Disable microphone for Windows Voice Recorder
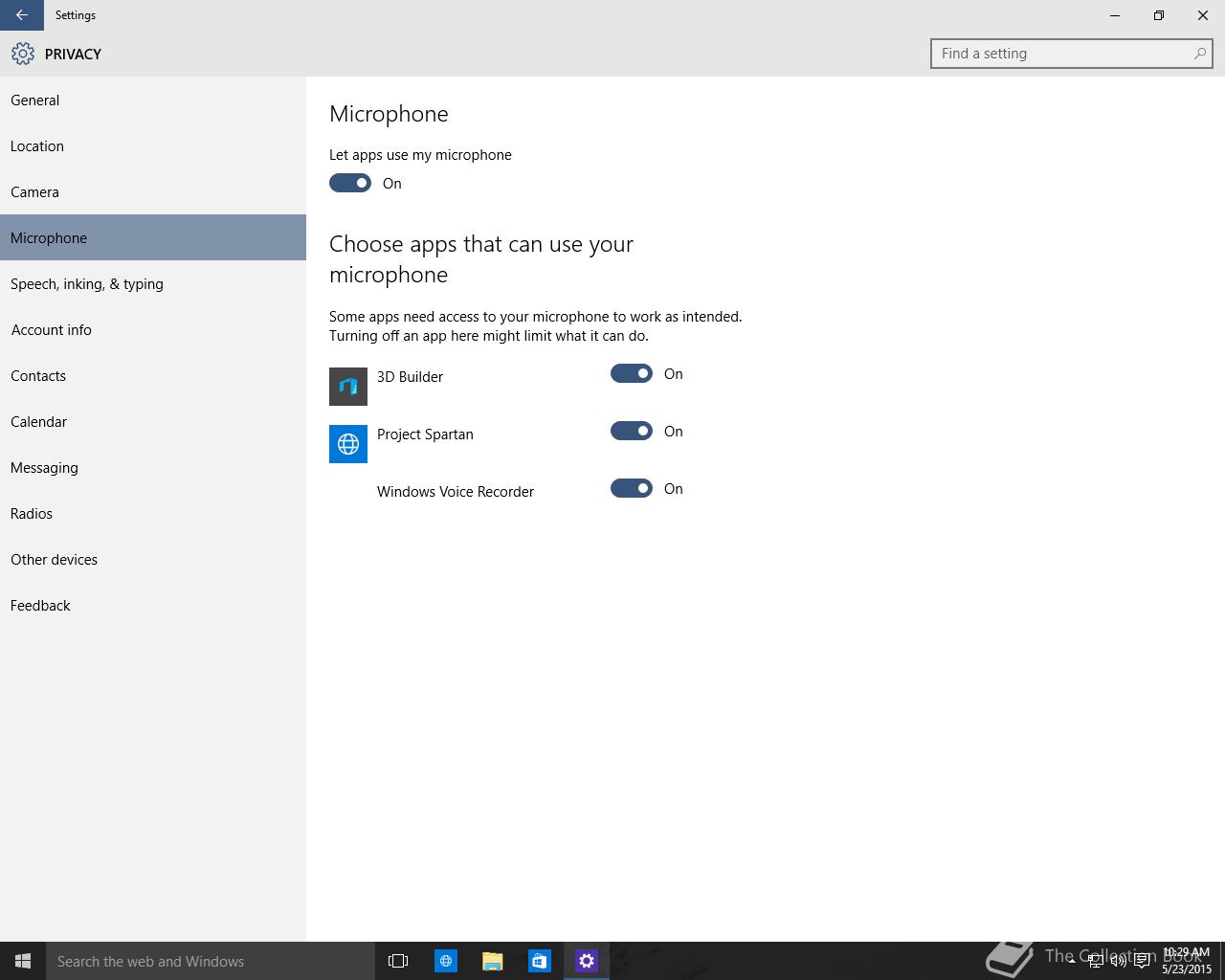Screen dimensions: 1225x980 coord(632,488)
